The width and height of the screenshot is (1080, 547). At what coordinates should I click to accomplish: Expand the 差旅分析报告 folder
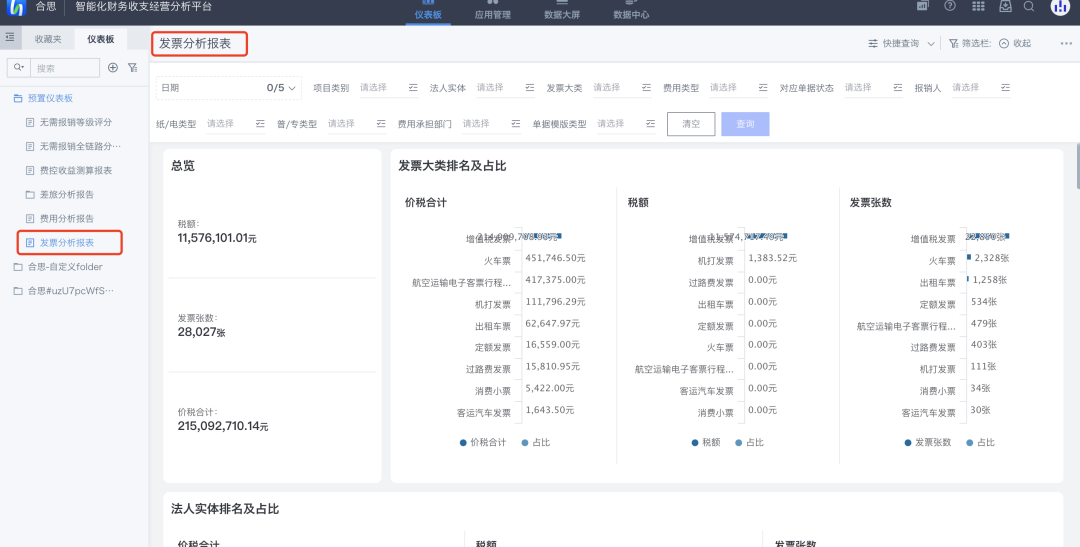[x=59, y=194]
